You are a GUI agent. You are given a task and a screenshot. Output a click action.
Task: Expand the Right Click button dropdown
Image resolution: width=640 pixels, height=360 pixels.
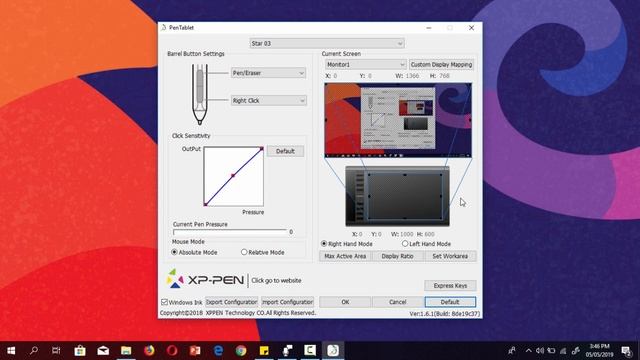click(x=269, y=100)
